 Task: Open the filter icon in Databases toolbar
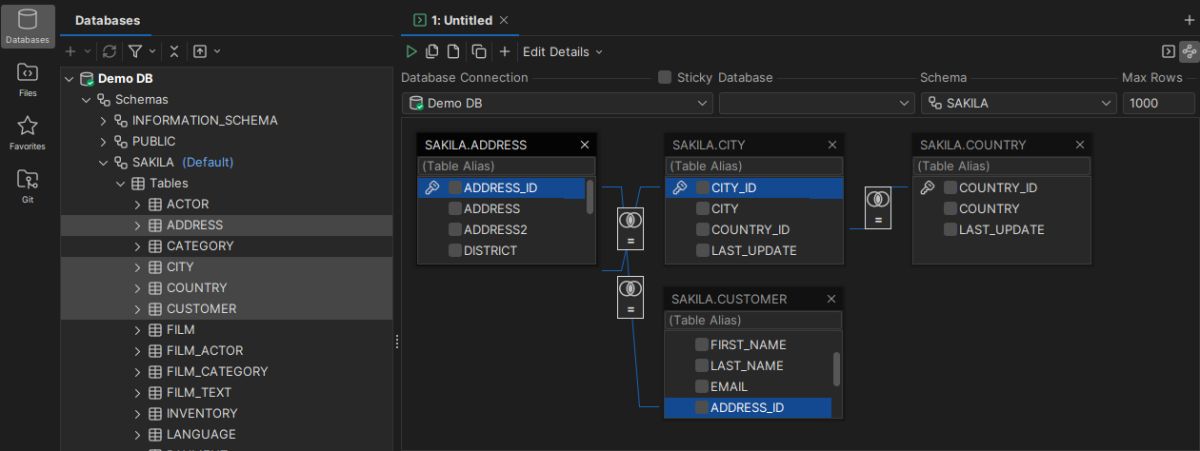point(136,50)
